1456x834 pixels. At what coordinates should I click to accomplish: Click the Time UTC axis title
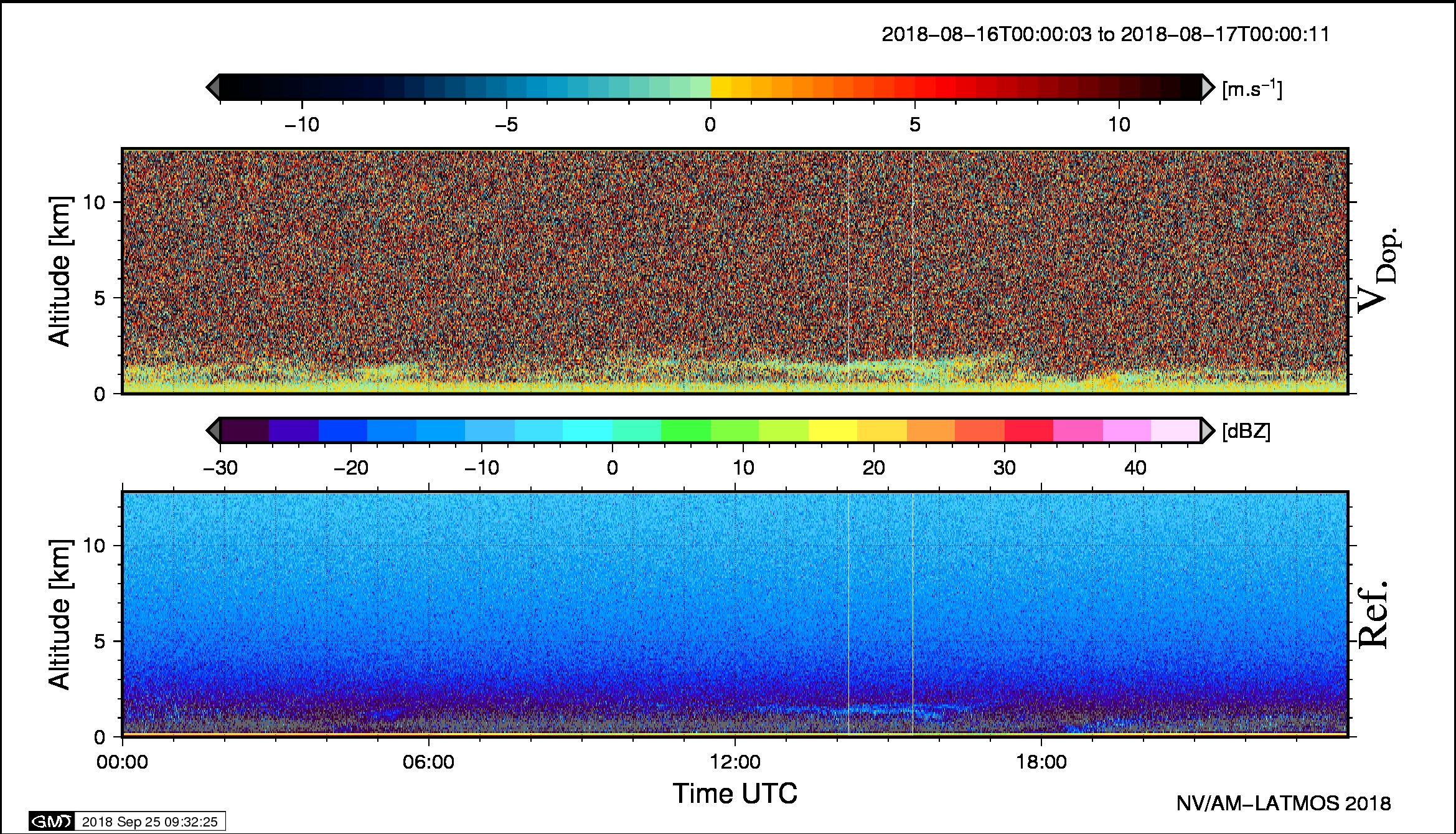point(735,794)
